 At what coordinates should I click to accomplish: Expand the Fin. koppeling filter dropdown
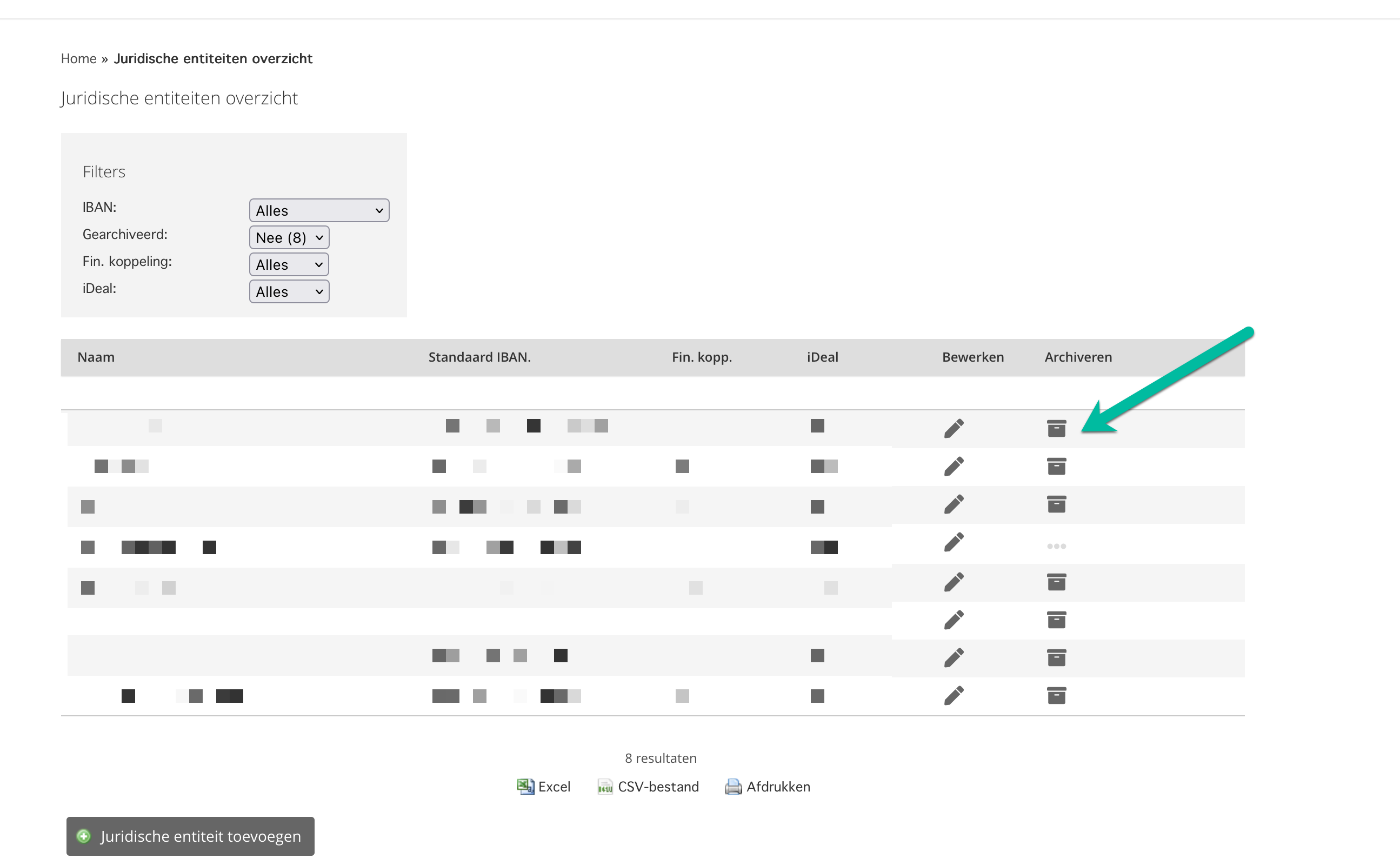click(x=289, y=264)
